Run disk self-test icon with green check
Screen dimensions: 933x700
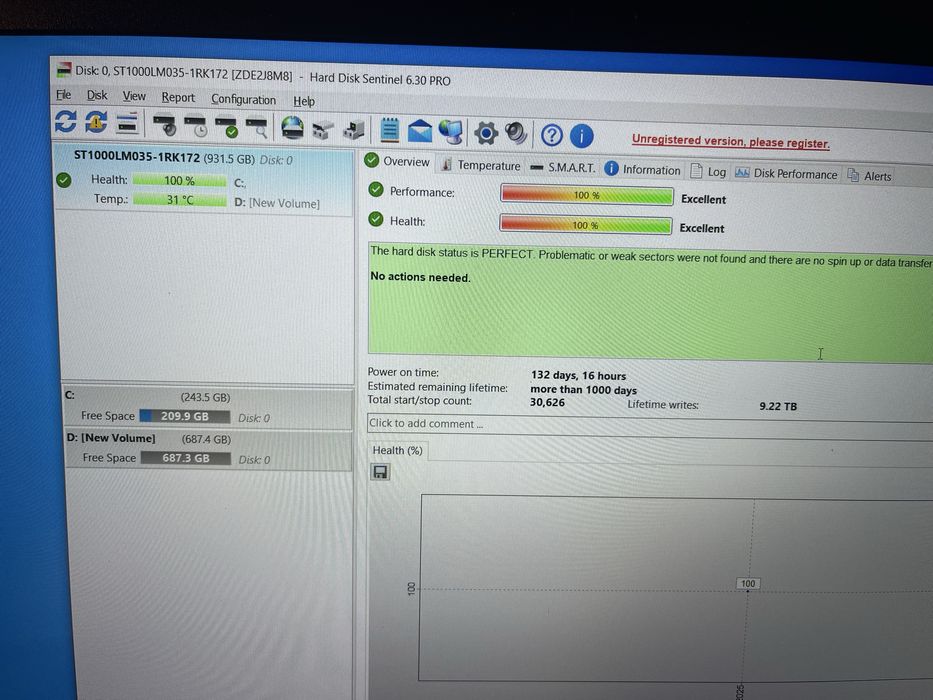[x=227, y=127]
